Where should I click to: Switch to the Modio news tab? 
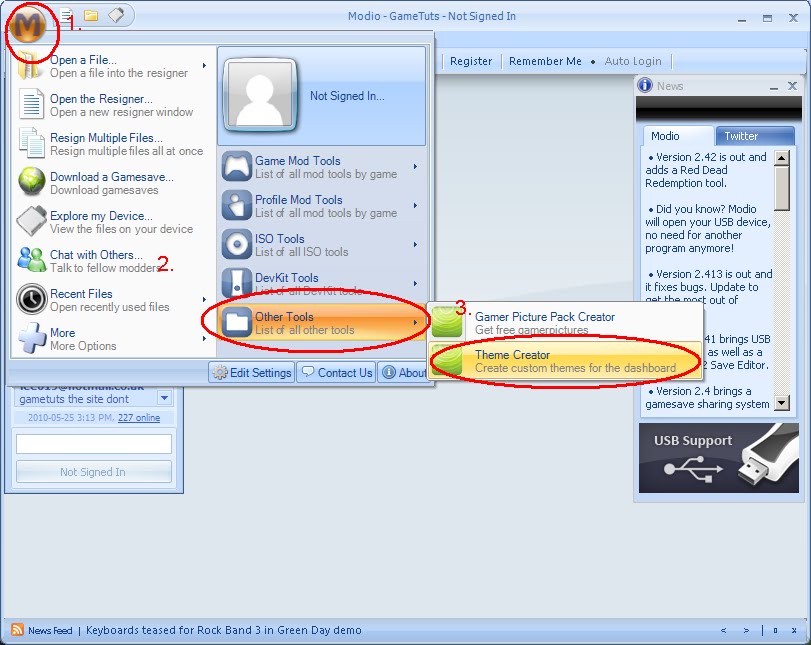click(679, 136)
